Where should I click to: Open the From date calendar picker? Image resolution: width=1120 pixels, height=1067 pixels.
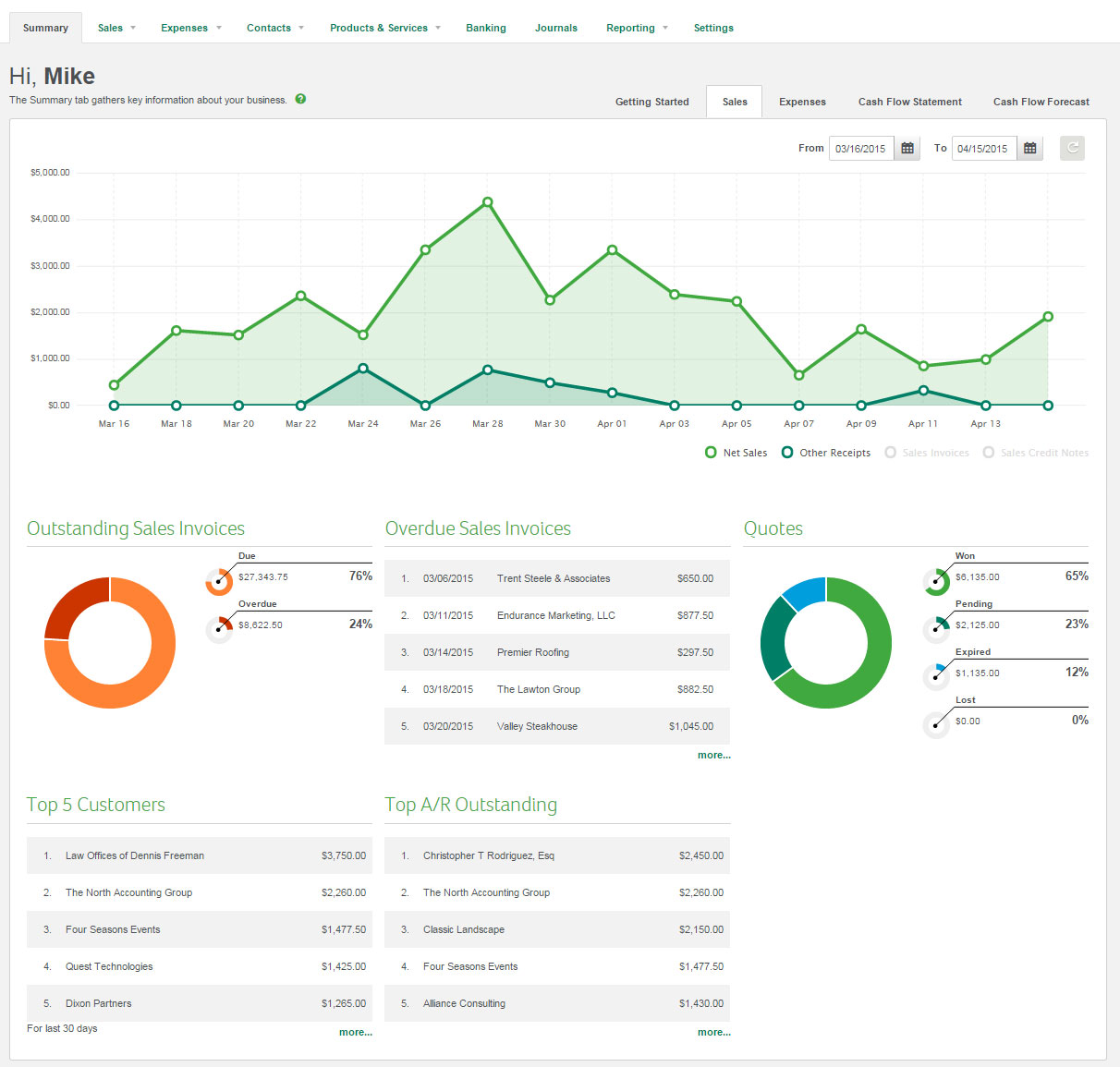point(907,148)
